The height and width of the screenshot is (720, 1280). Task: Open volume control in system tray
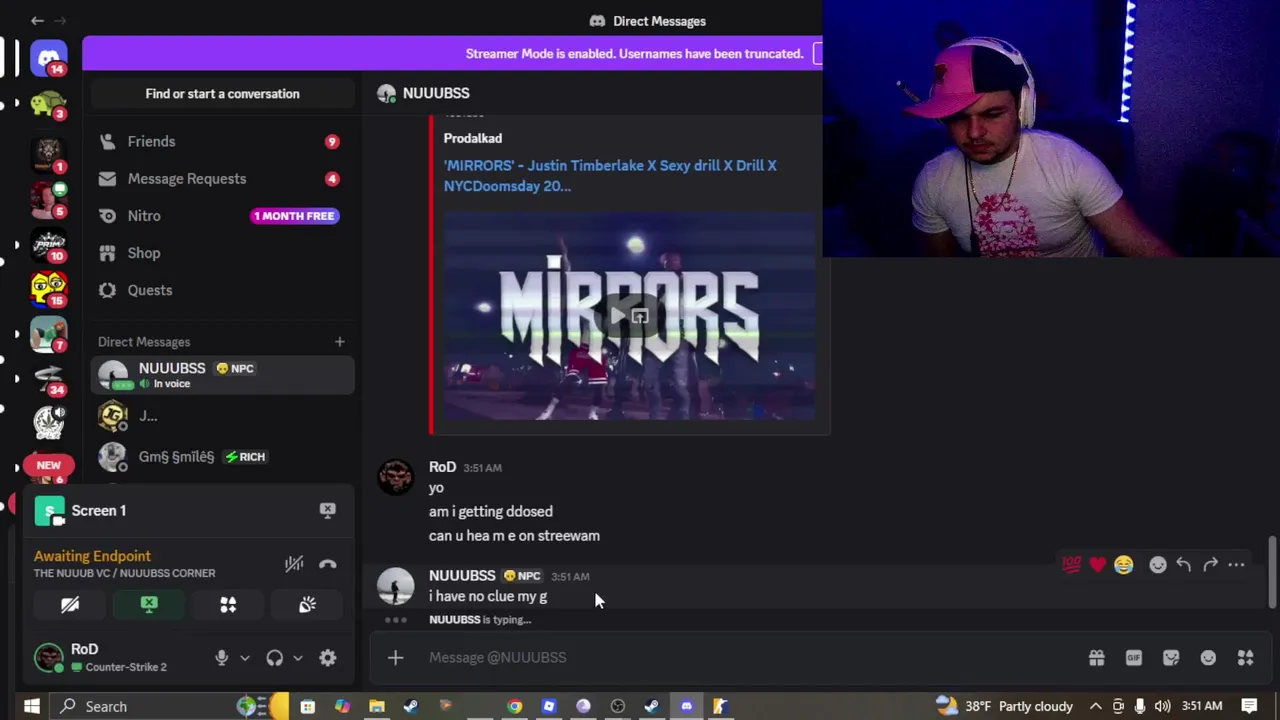pos(1161,706)
